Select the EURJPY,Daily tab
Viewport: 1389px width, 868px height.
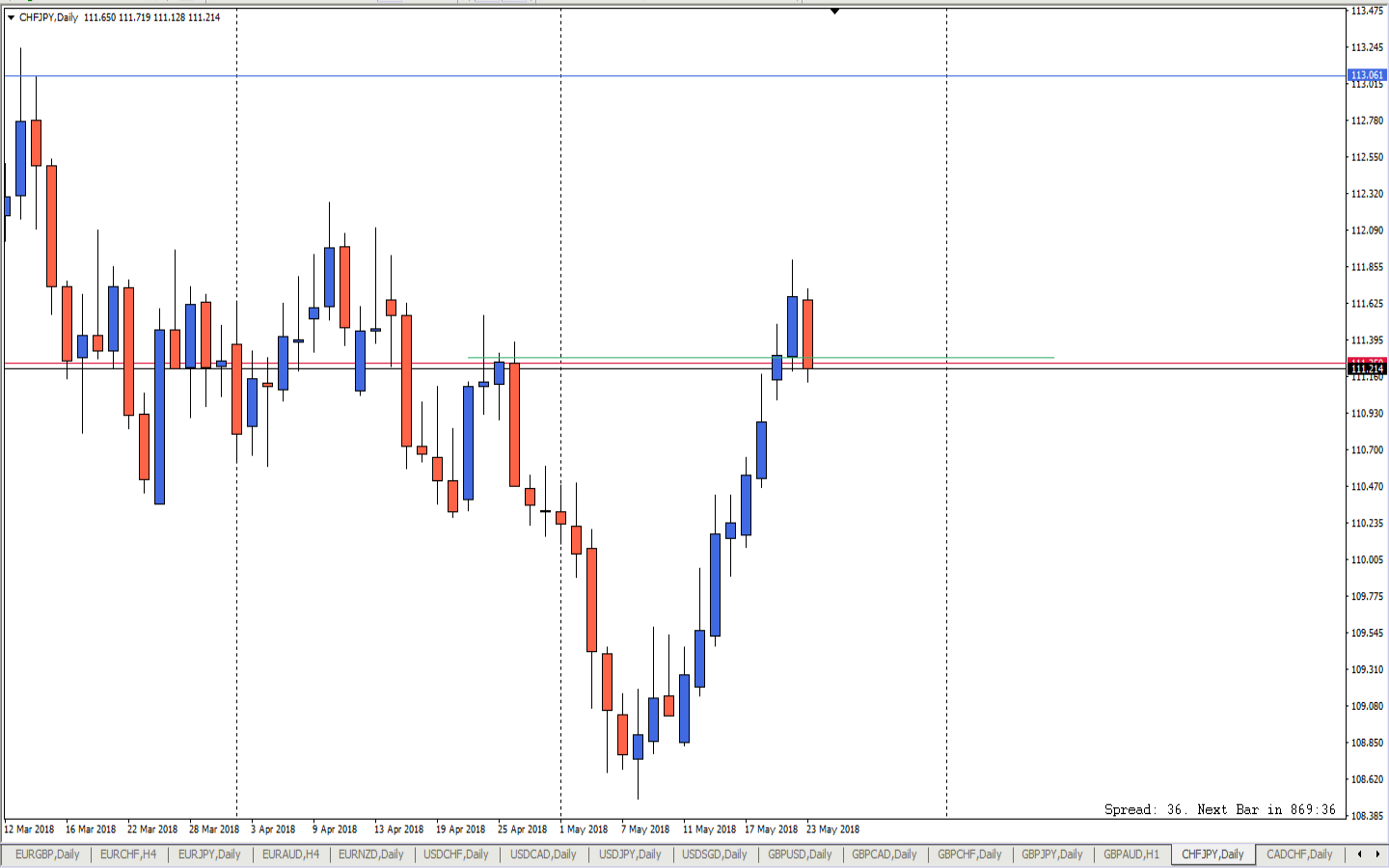(x=209, y=854)
